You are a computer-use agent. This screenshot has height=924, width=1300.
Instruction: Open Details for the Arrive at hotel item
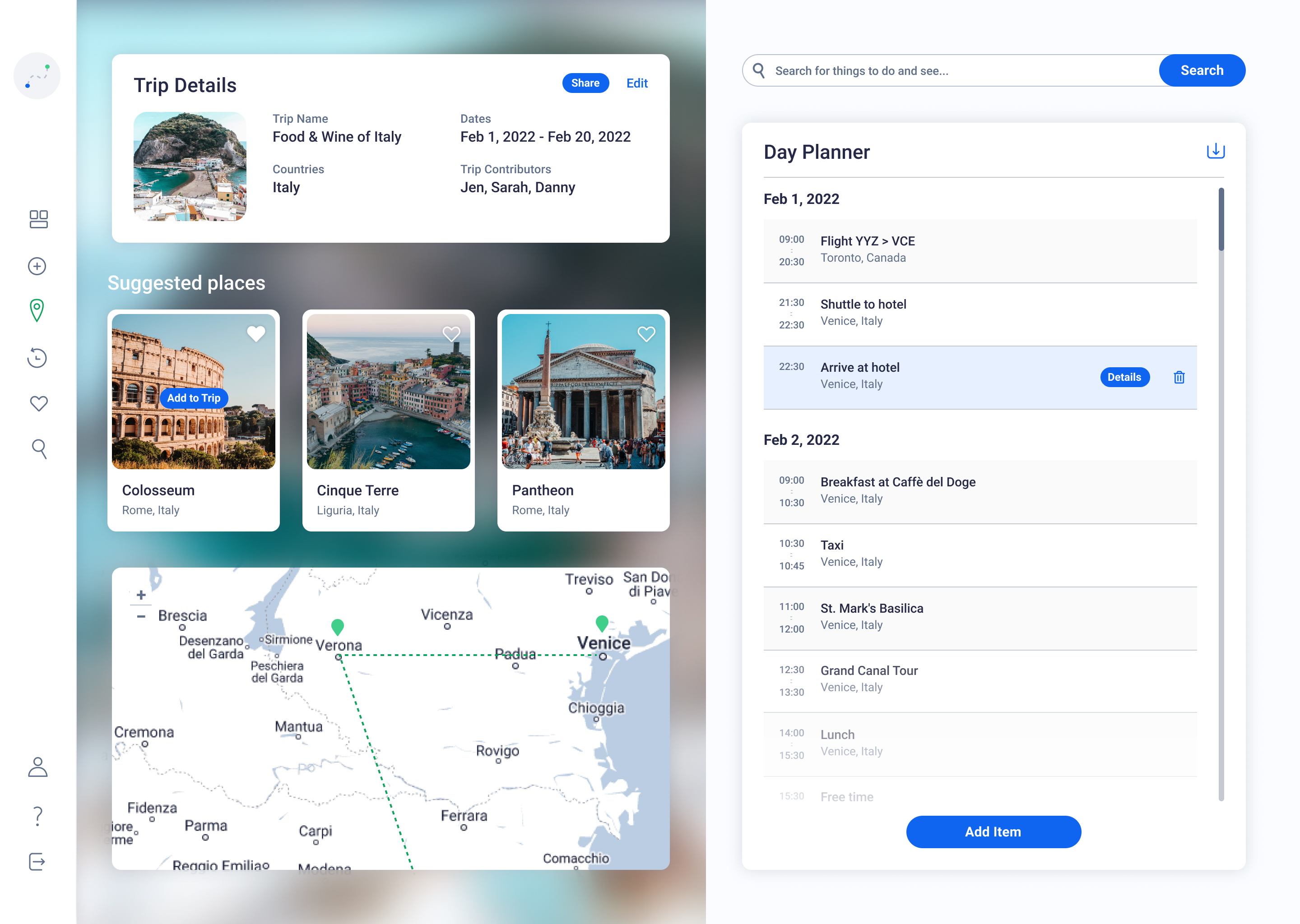pos(1125,377)
